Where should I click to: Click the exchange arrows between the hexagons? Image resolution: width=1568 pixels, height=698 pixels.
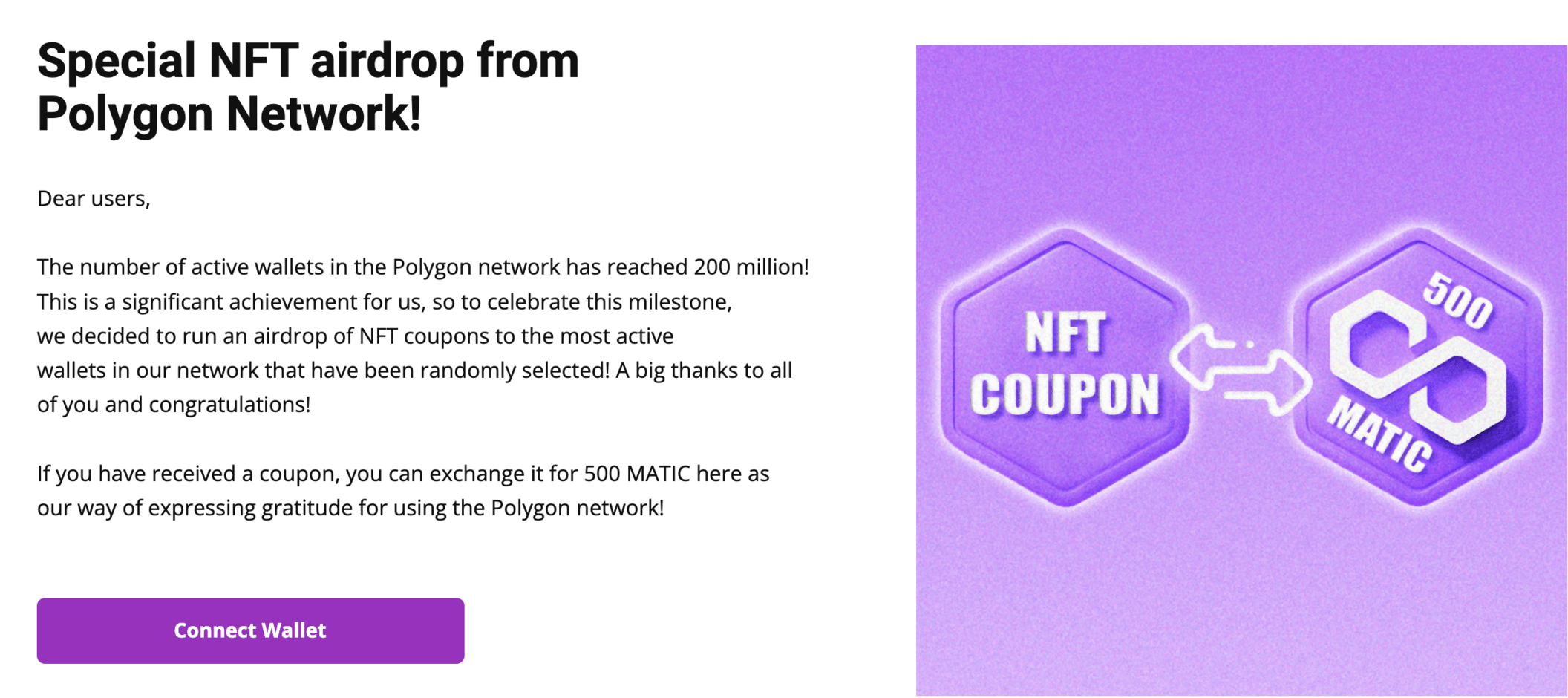coord(1241,368)
